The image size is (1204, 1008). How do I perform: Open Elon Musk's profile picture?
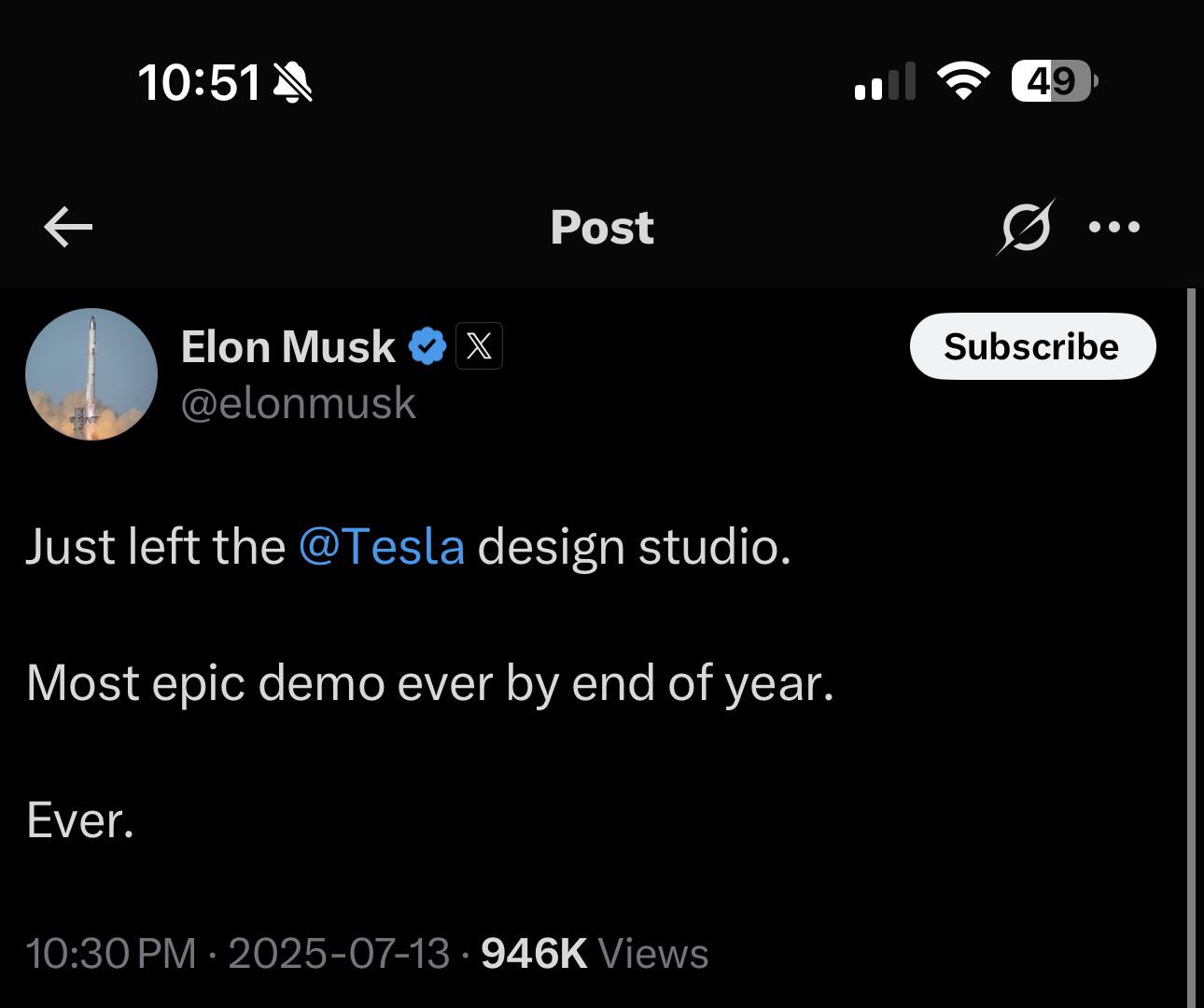pos(91,374)
